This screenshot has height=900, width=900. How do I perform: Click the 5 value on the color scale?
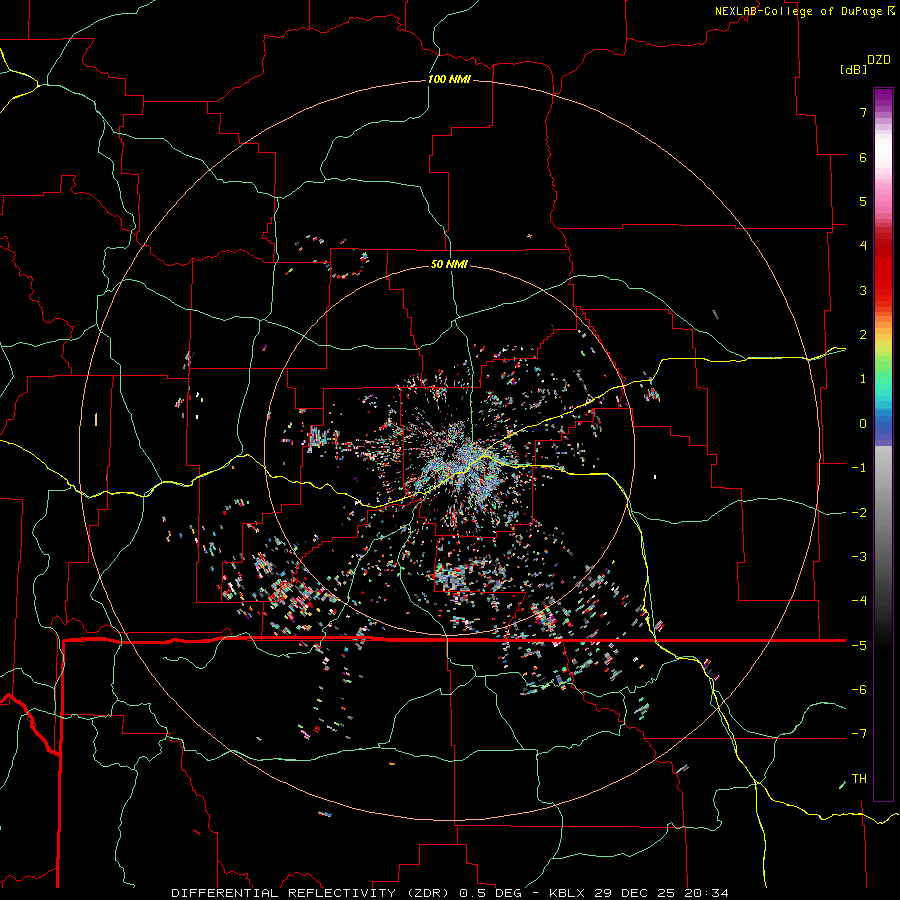[x=863, y=201]
